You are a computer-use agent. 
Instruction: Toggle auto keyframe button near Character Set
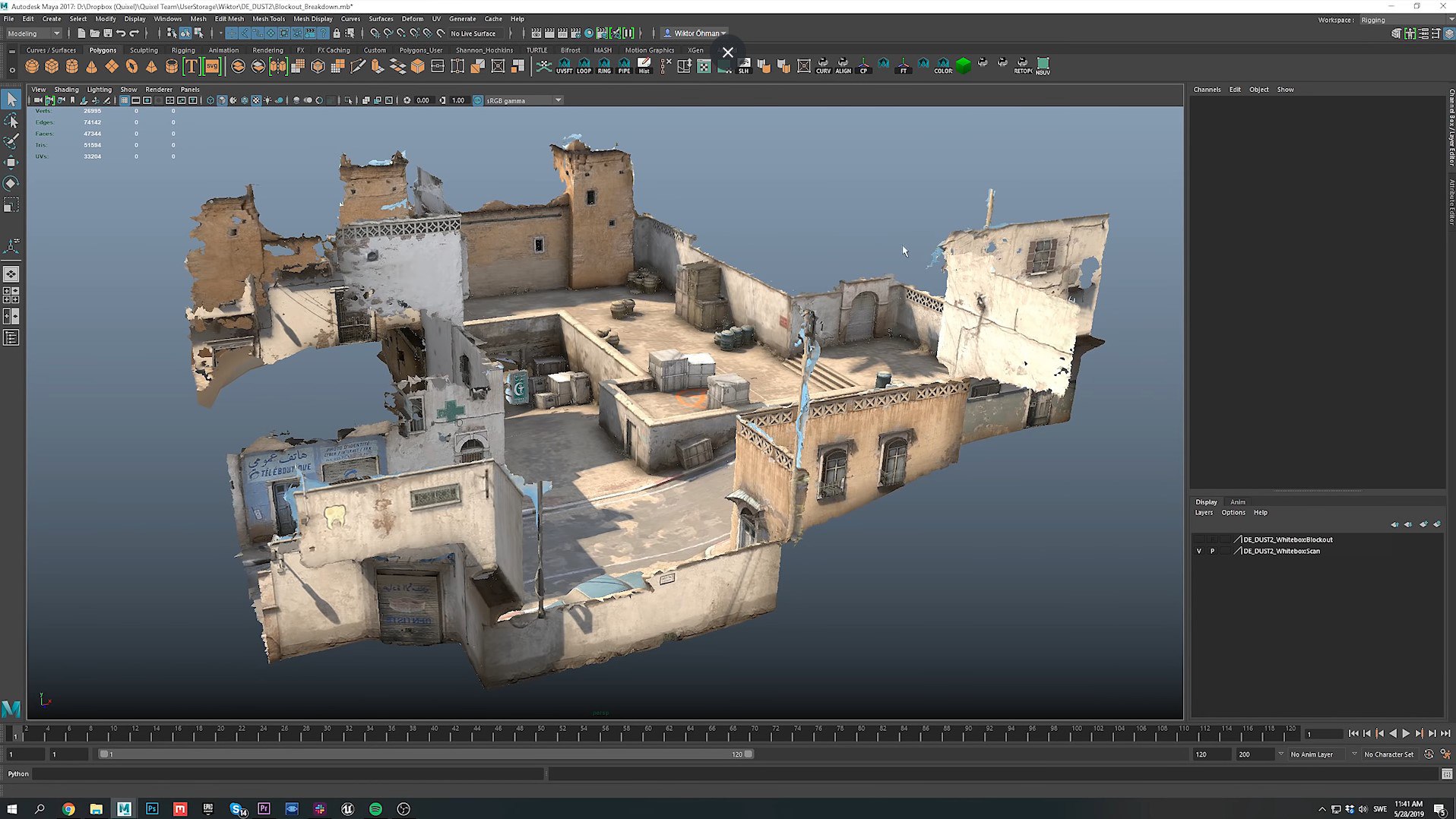[1429, 754]
